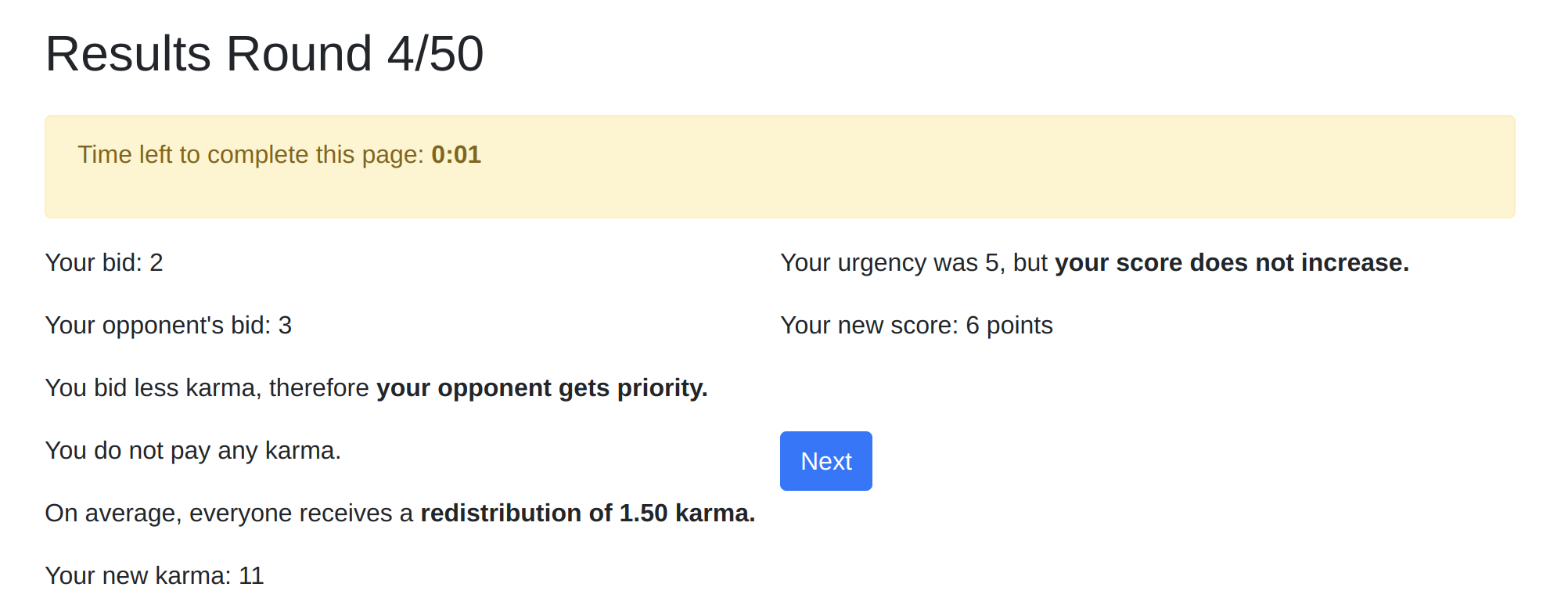Click the 0:01 countdown timer value
Image resolution: width=1568 pixels, height=609 pixels.
(x=456, y=155)
